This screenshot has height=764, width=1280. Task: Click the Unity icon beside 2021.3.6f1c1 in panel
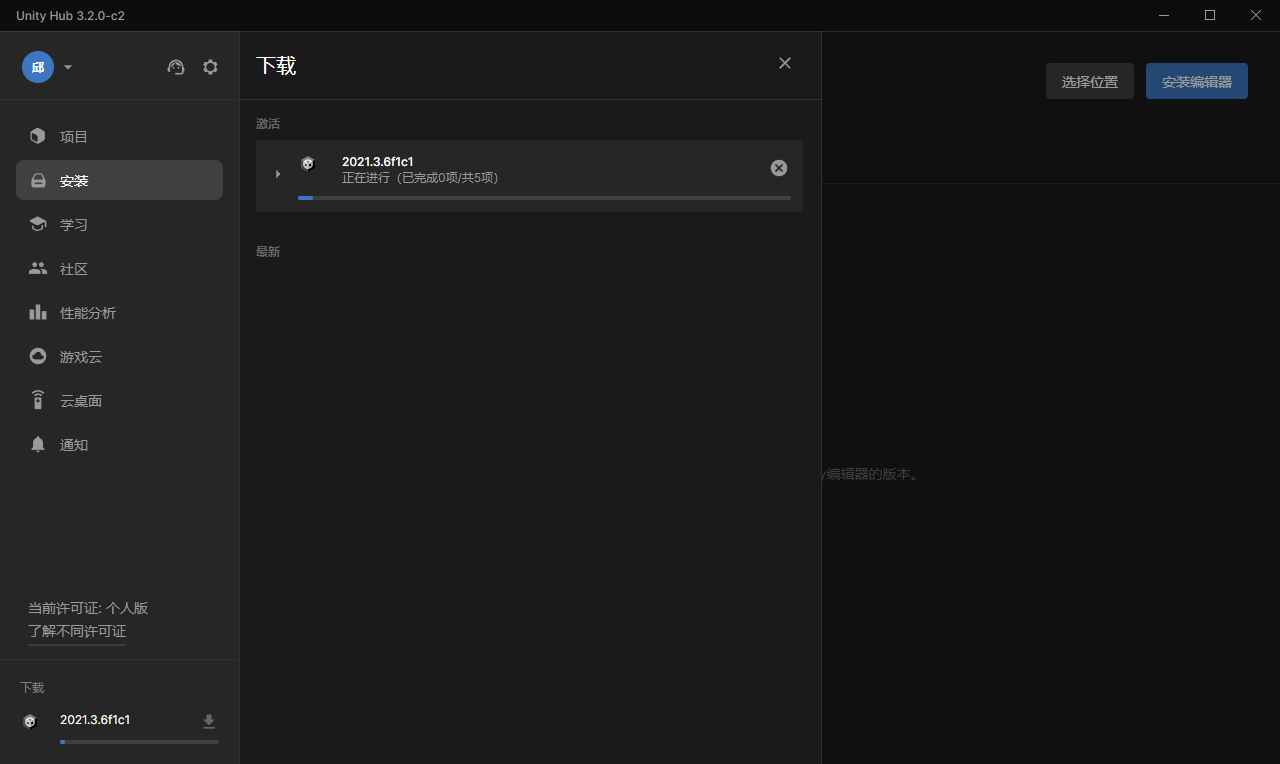click(308, 164)
